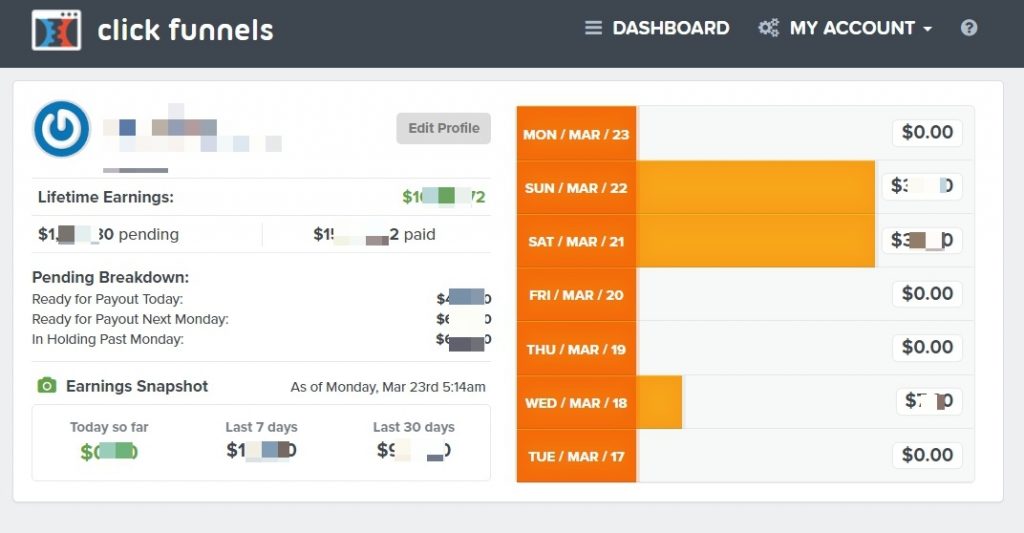Click the Last 30 days snapshot figure
This screenshot has height=533, width=1024.
[413, 450]
